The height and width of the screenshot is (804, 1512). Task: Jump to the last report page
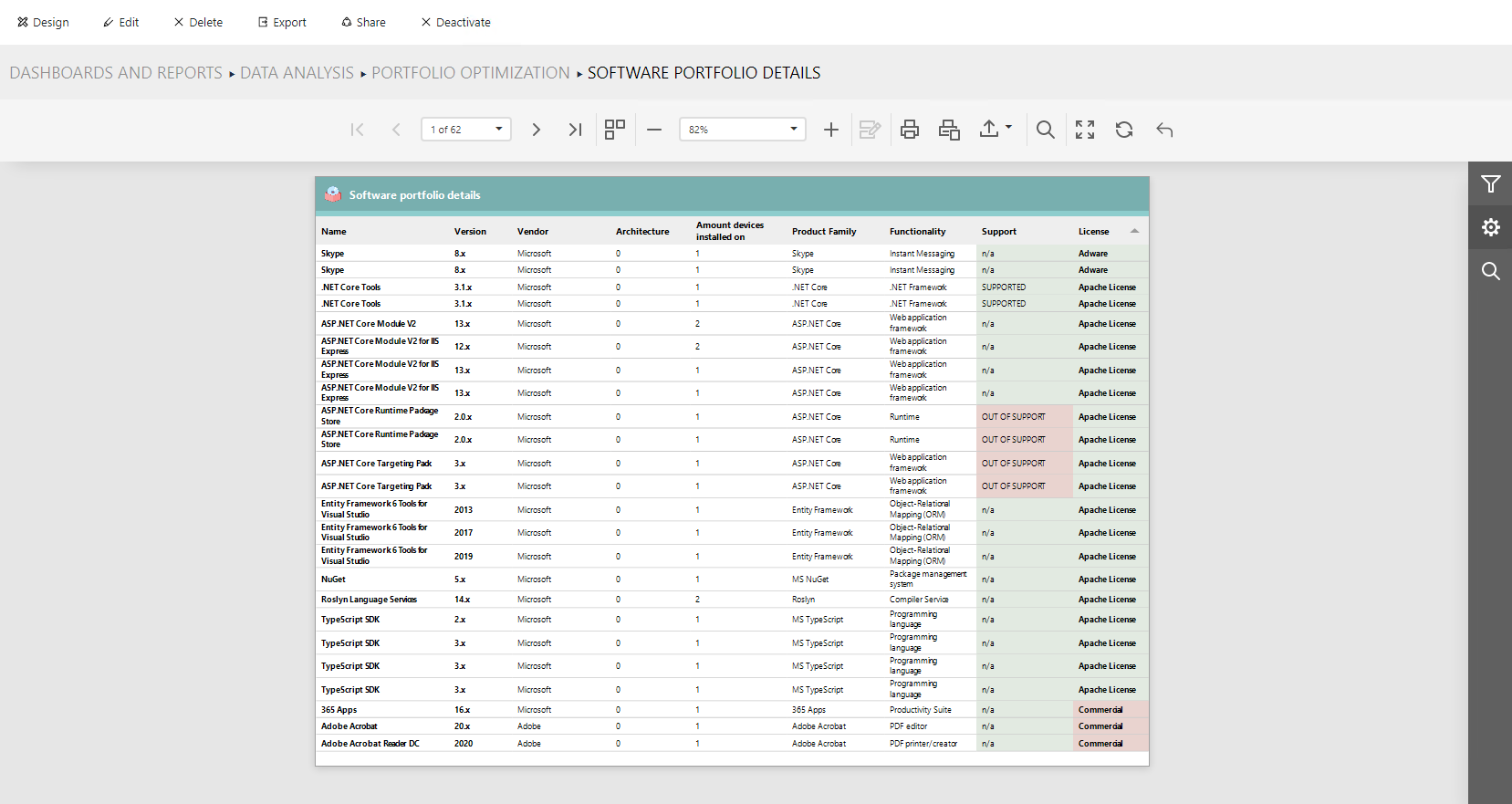point(575,130)
